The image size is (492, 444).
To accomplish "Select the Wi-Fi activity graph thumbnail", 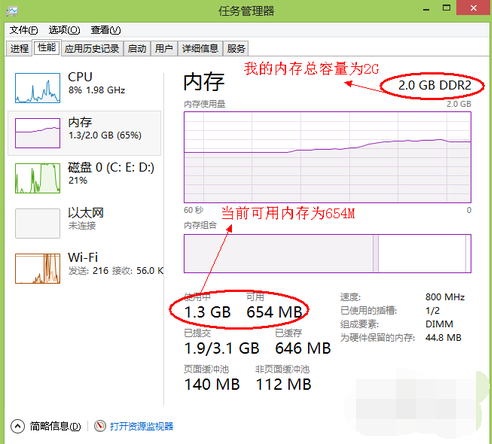I will click(x=38, y=269).
